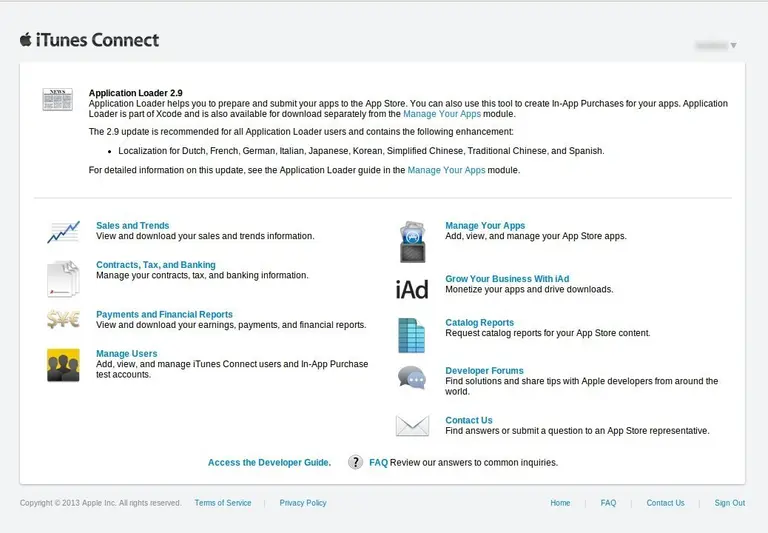Click the 'Localization for Dutch, French, German' bullet
This screenshot has height=533, width=768.
click(361, 151)
